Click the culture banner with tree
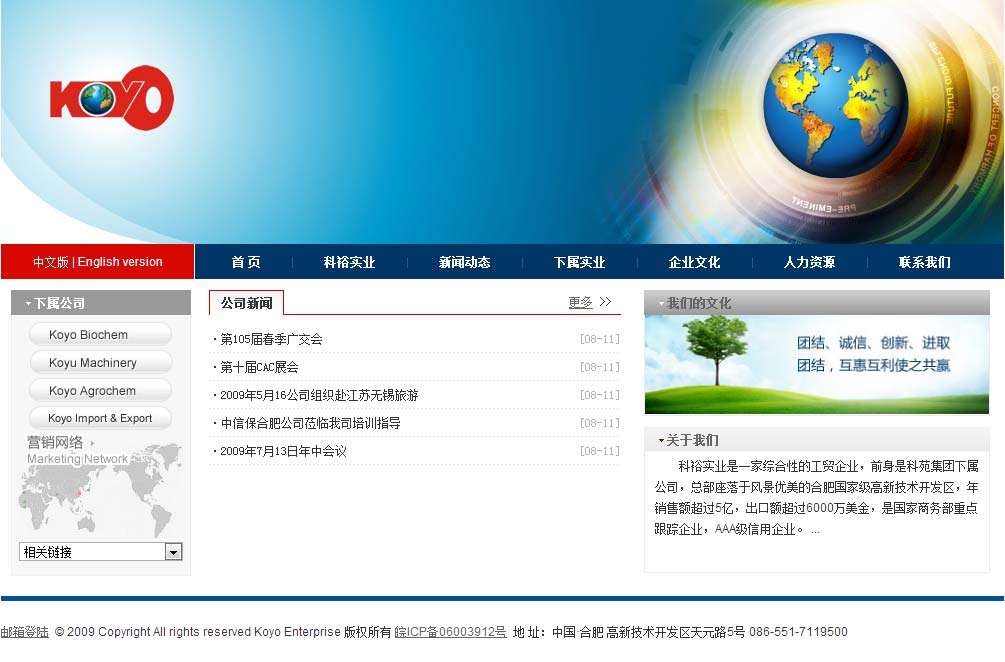Screen dimensions: 1005x662 816,365
